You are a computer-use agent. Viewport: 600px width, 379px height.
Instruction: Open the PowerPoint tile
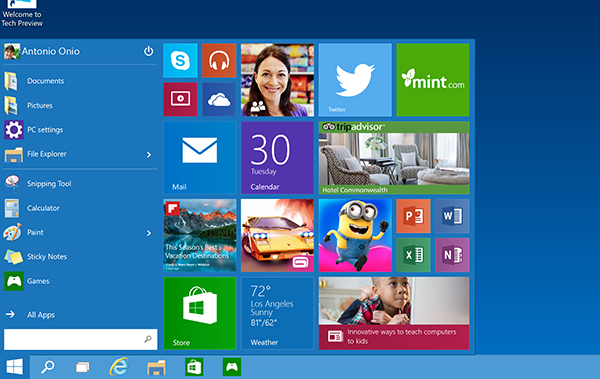[x=413, y=216]
